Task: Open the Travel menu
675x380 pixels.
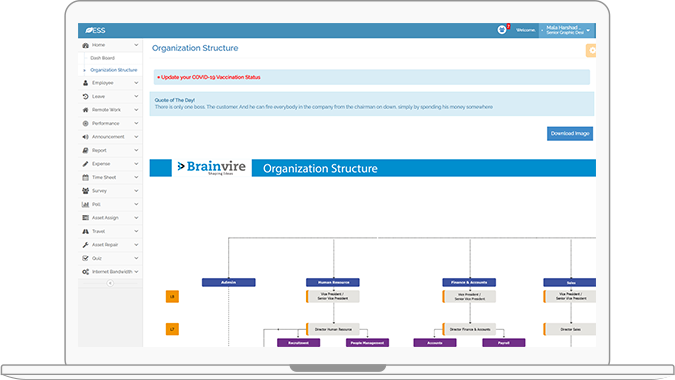Action: [110, 231]
